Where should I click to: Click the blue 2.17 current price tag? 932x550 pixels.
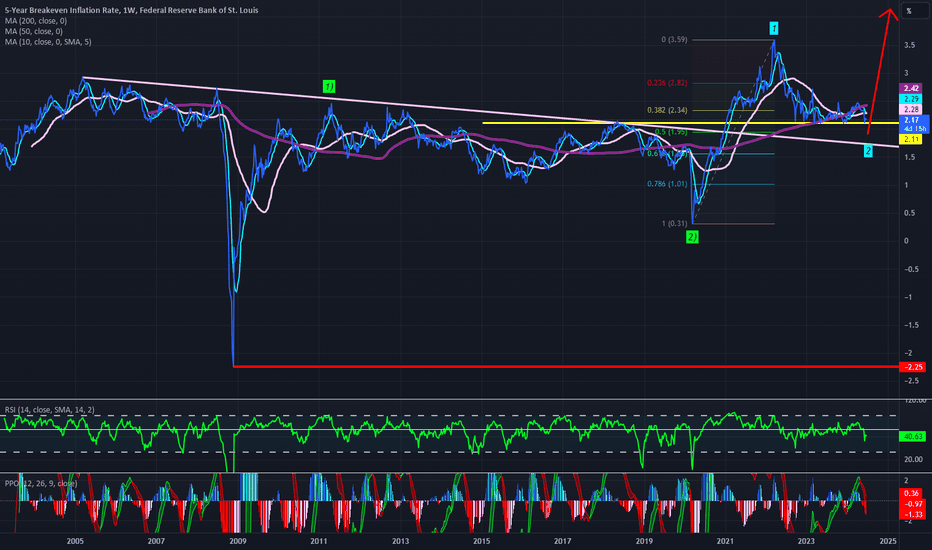pyautogui.click(x=914, y=124)
